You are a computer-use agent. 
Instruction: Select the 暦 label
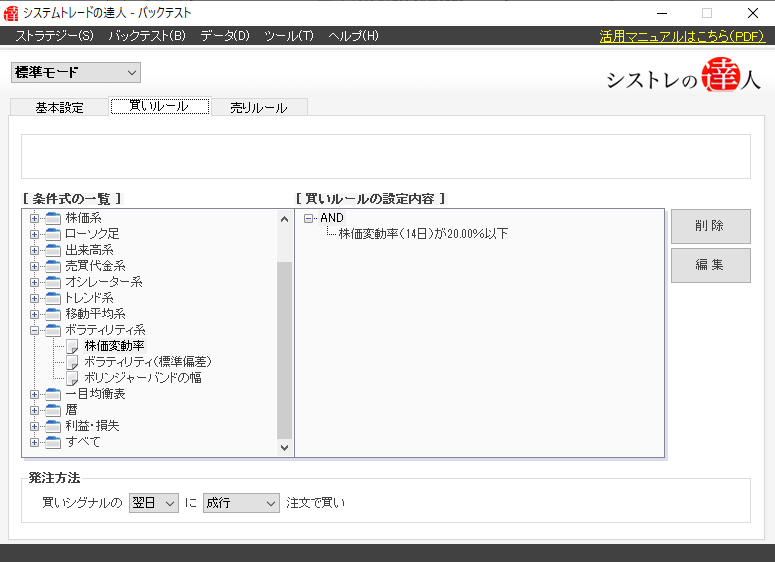click(x=72, y=410)
